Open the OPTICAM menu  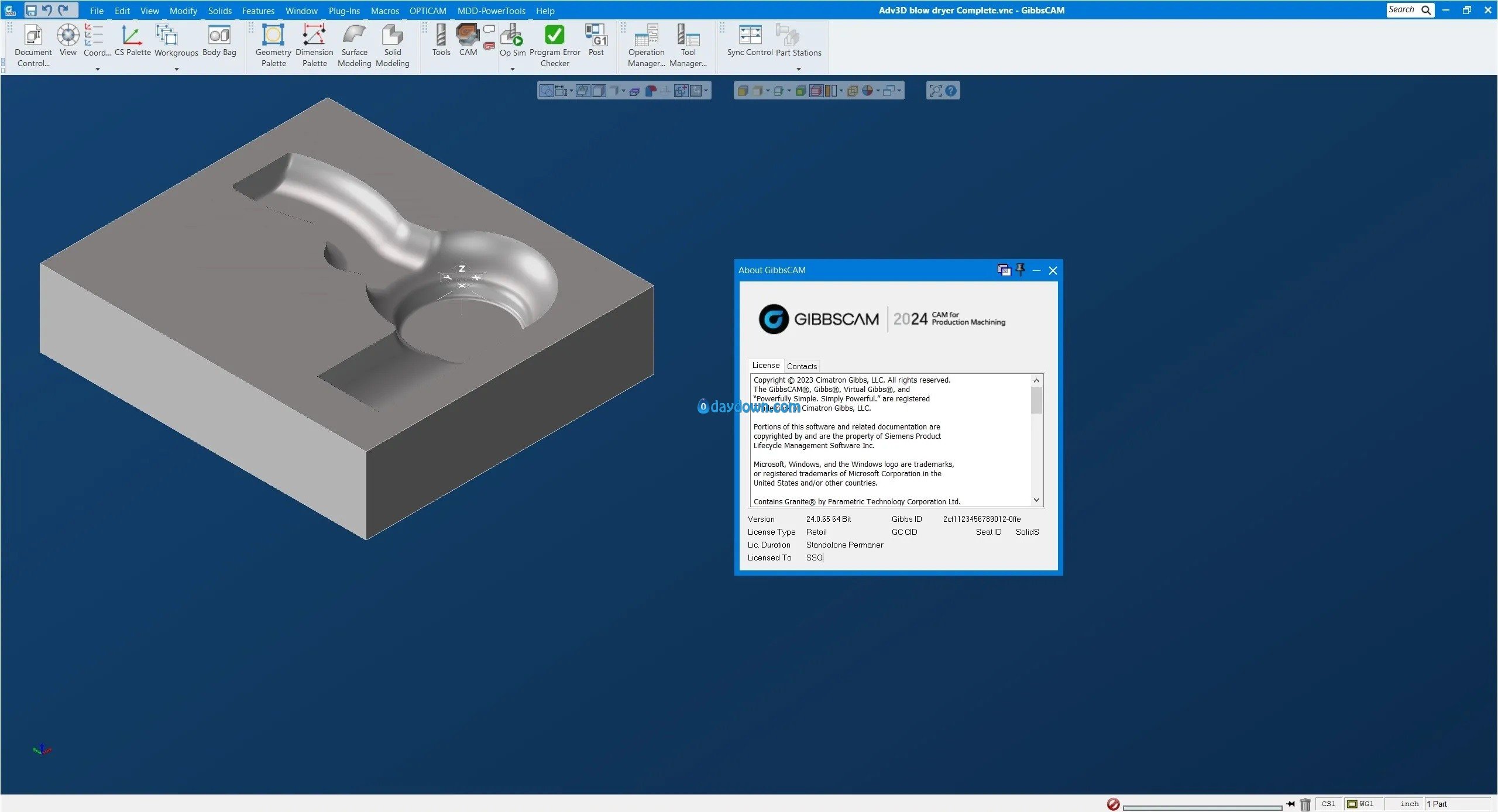tap(428, 11)
